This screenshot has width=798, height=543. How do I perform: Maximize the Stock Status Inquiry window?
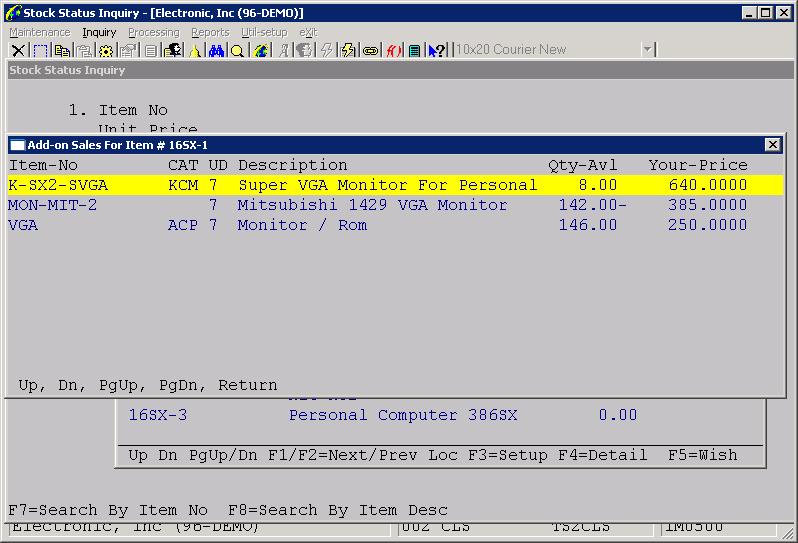[766, 13]
